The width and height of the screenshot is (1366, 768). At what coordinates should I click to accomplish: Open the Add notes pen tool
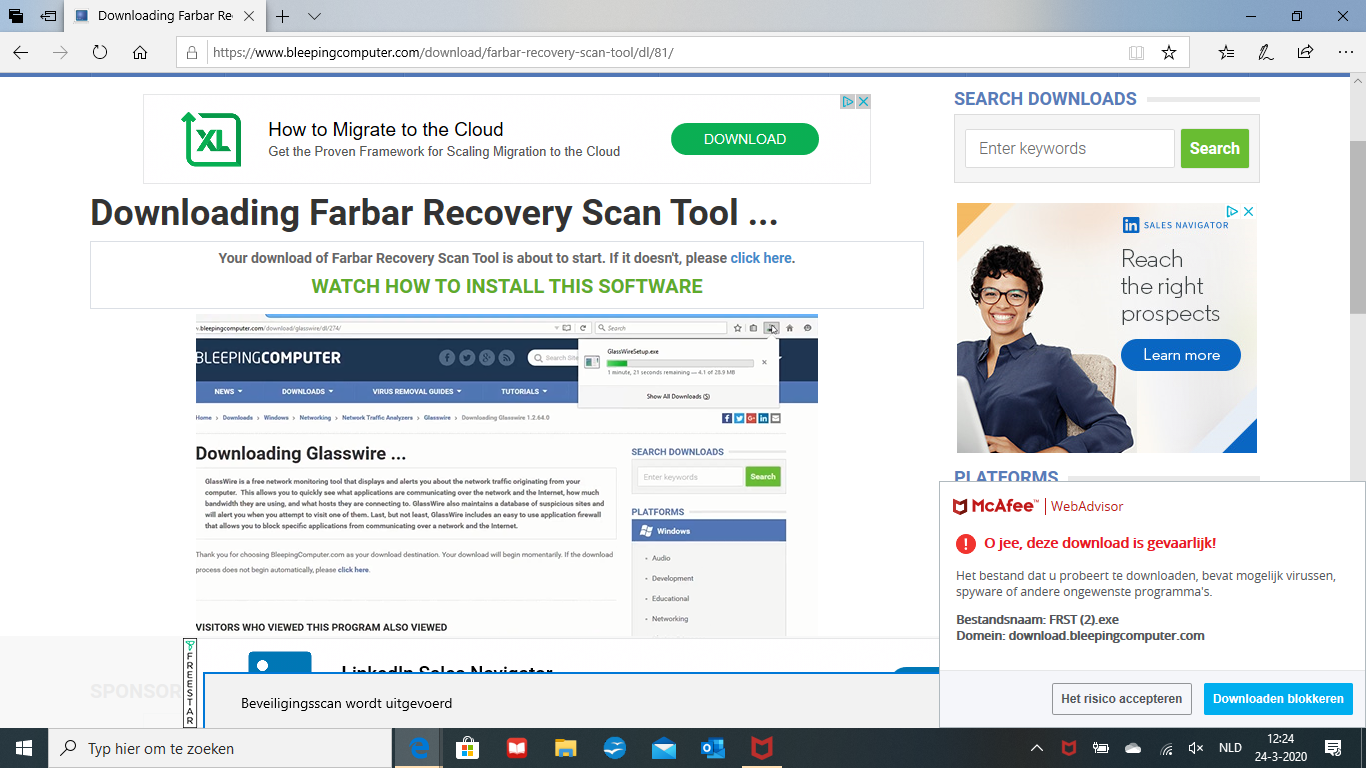(1265, 52)
